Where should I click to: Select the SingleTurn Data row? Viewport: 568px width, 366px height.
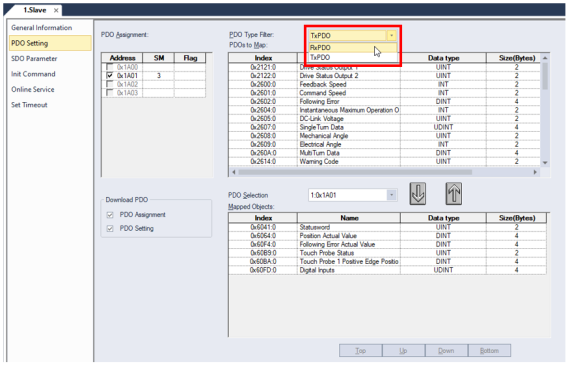(384, 127)
